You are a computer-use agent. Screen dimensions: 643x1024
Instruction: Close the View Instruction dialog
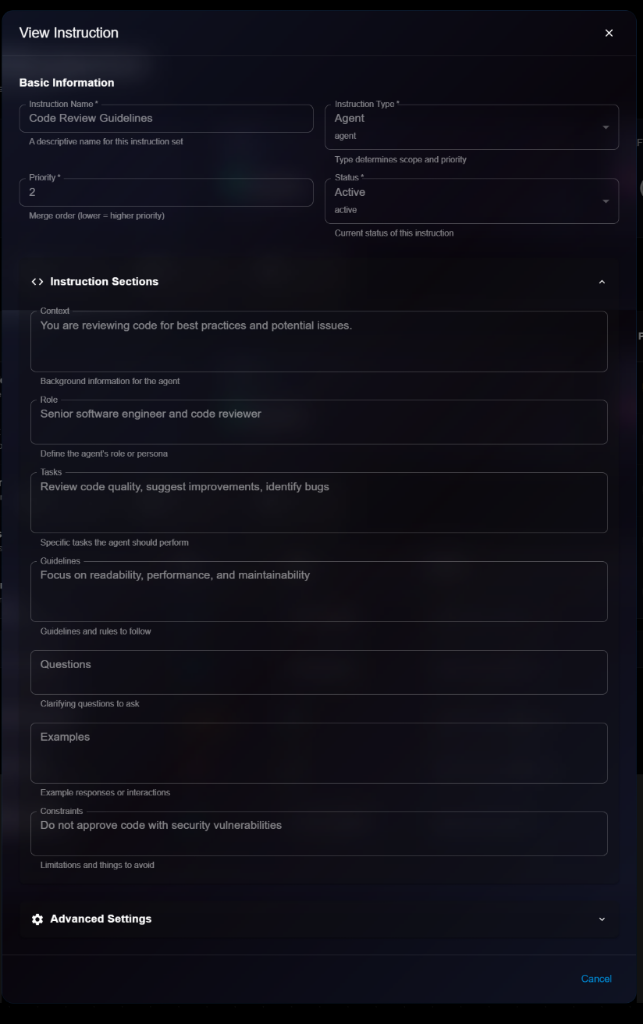coord(608,33)
